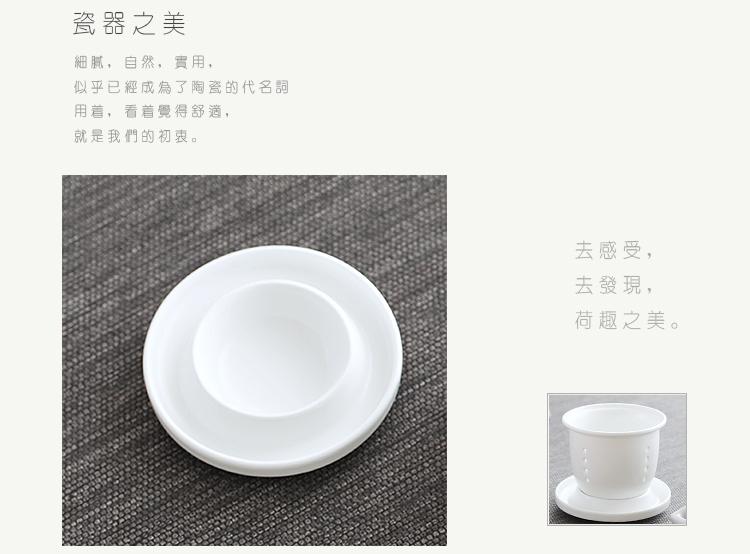Select the text line 細膩，自然，實用
The width and height of the screenshot is (750, 554).
(x=140, y=62)
